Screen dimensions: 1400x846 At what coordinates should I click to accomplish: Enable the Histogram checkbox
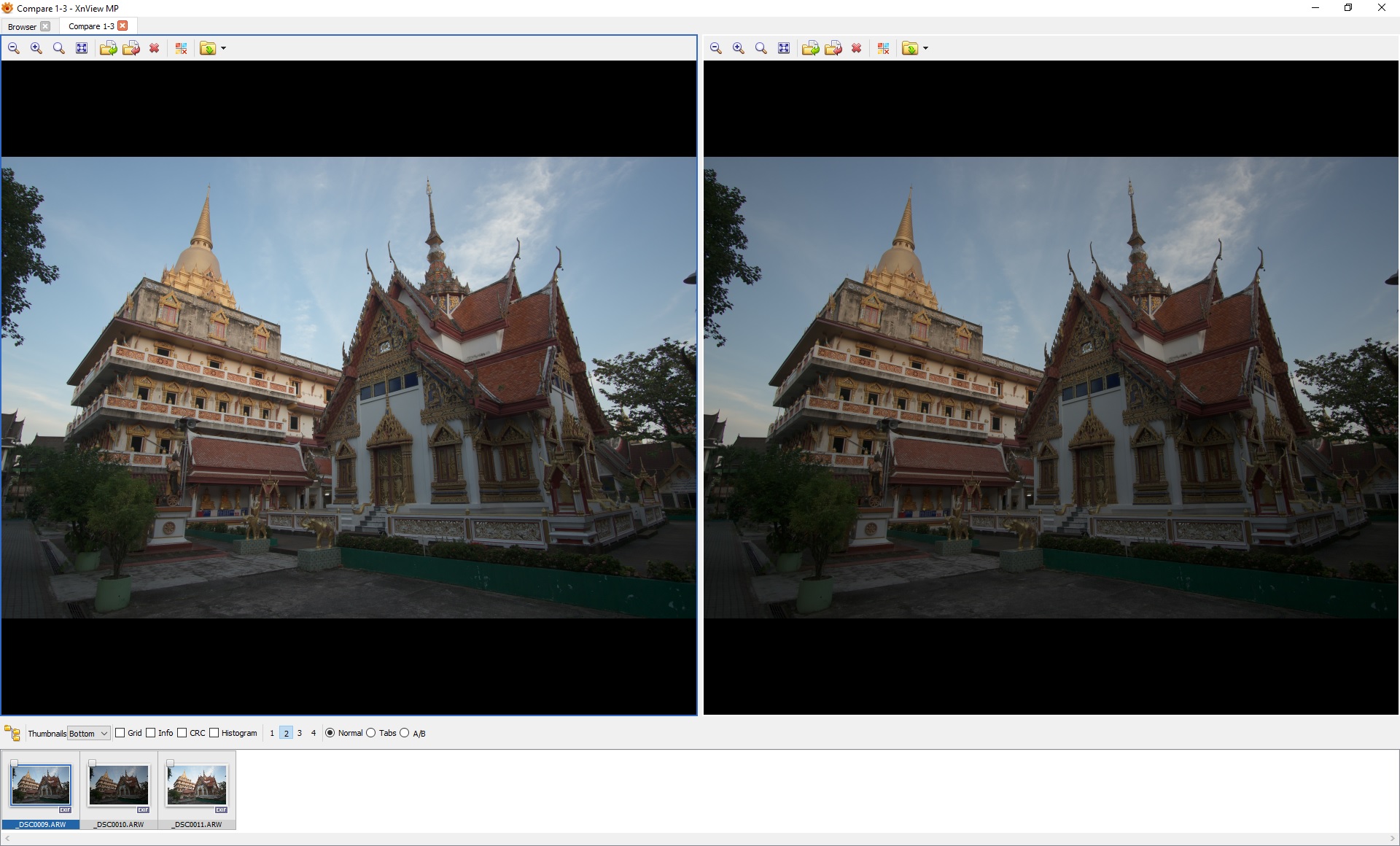click(214, 733)
